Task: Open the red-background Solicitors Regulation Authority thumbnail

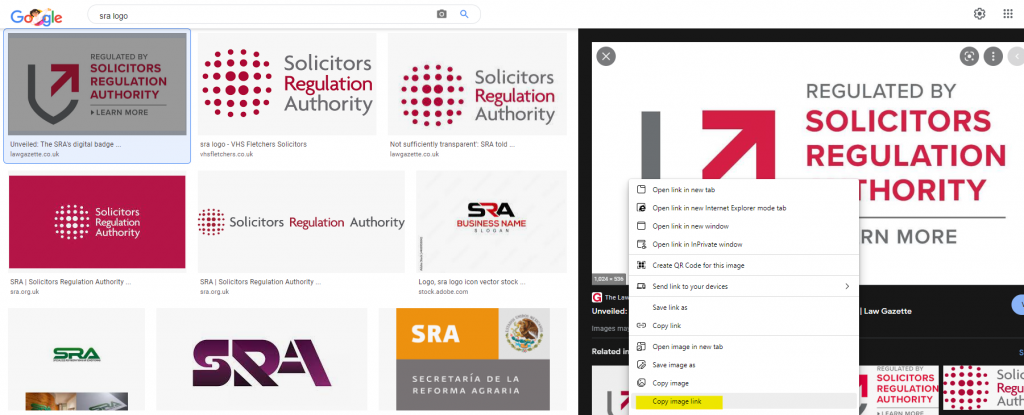Action: click(x=97, y=222)
